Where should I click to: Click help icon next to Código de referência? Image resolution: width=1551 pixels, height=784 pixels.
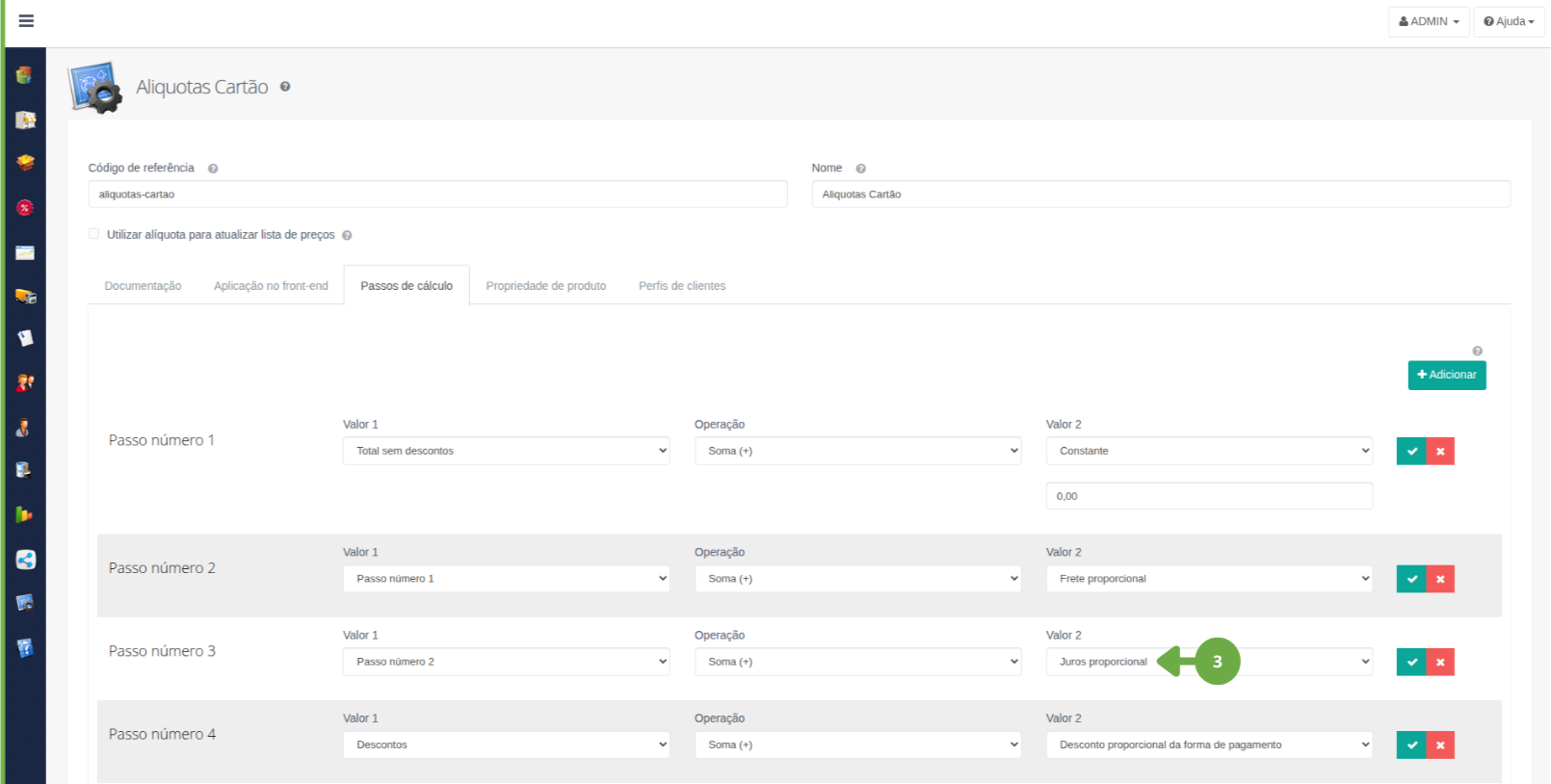click(x=213, y=169)
